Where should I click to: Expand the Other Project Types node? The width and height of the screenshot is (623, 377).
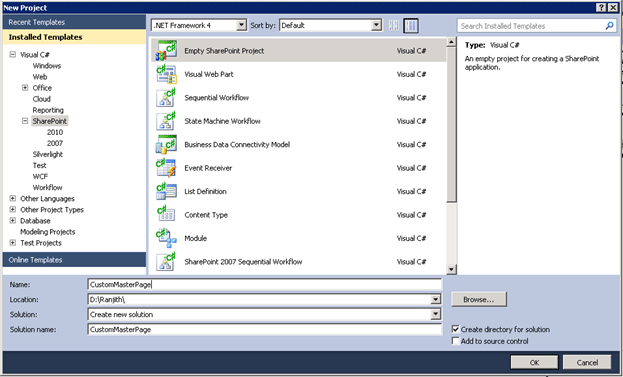[13, 209]
